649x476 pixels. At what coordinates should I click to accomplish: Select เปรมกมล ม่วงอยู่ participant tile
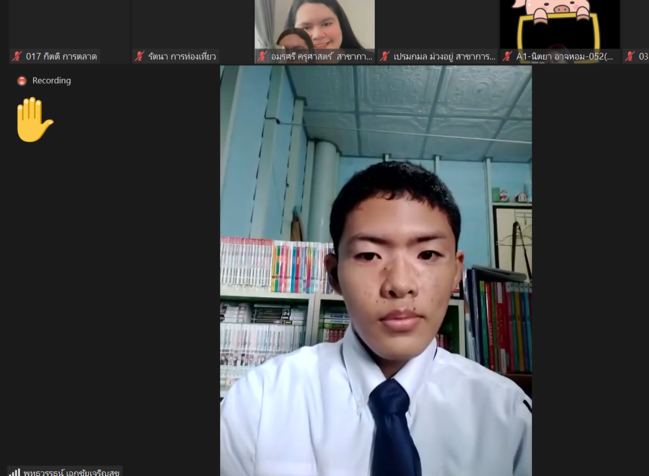437,25
